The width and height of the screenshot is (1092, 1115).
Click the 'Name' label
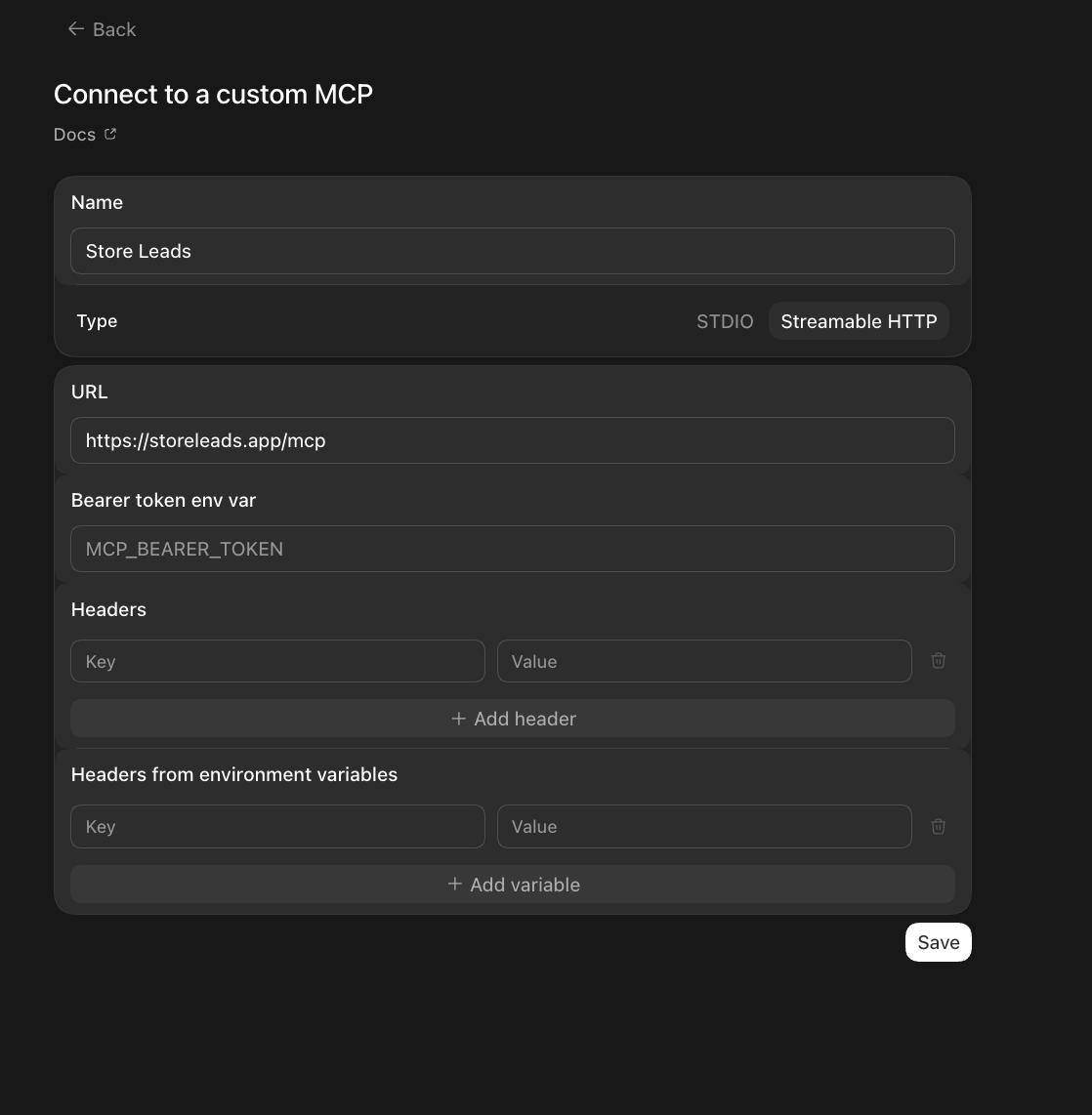pyautogui.click(x=97, y=203)
